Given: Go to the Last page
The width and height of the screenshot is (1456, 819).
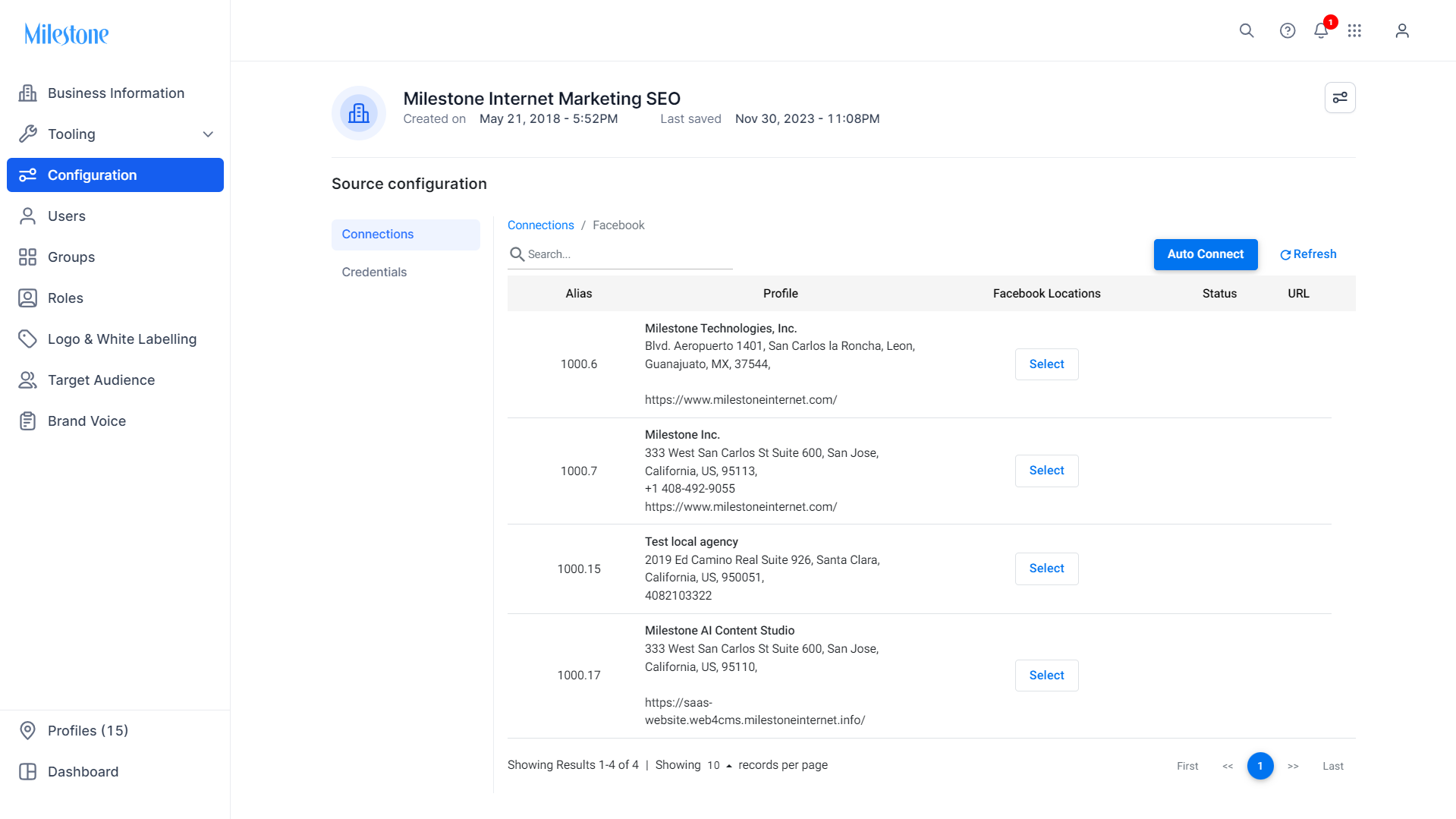Looking at the screenshot, I should 1333,767.
